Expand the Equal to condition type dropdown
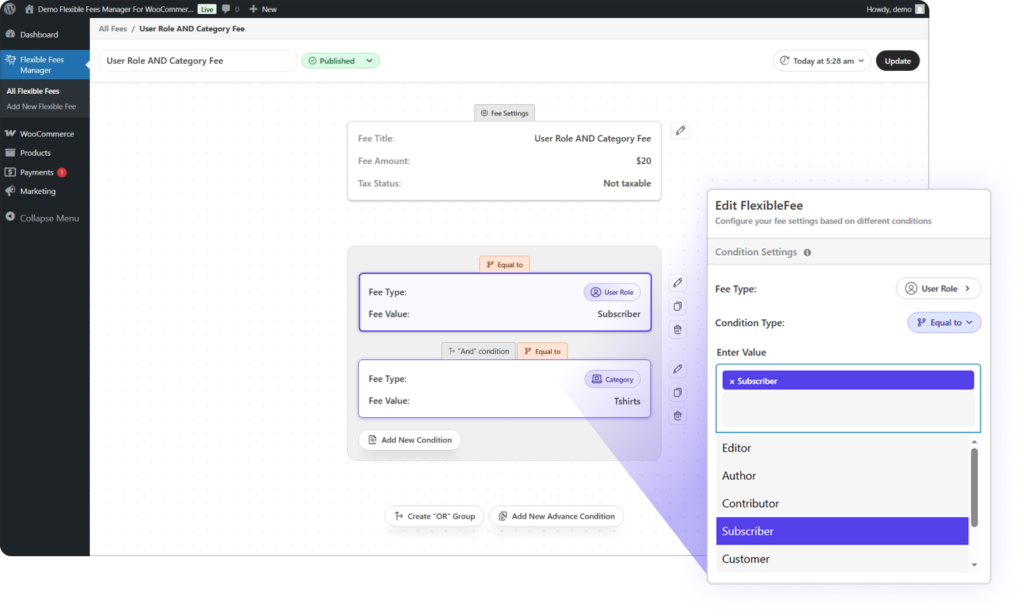The width and height of the screenshot is (1024, 616). coord(944,323)
